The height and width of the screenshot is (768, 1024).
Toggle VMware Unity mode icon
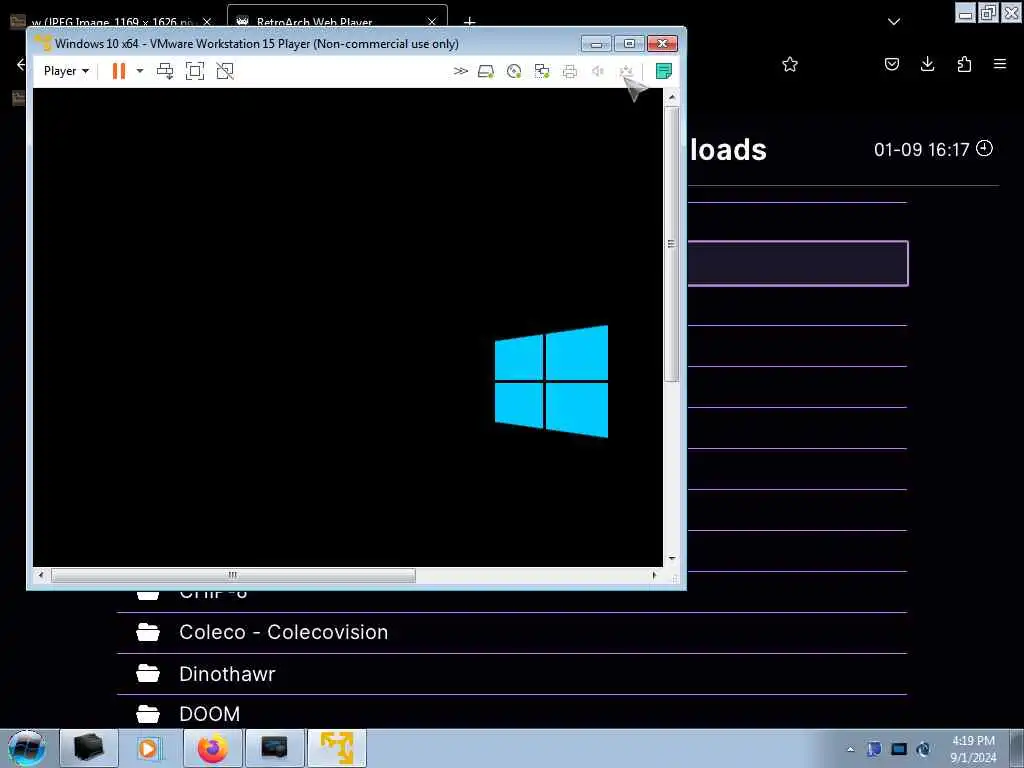[225, 71]
